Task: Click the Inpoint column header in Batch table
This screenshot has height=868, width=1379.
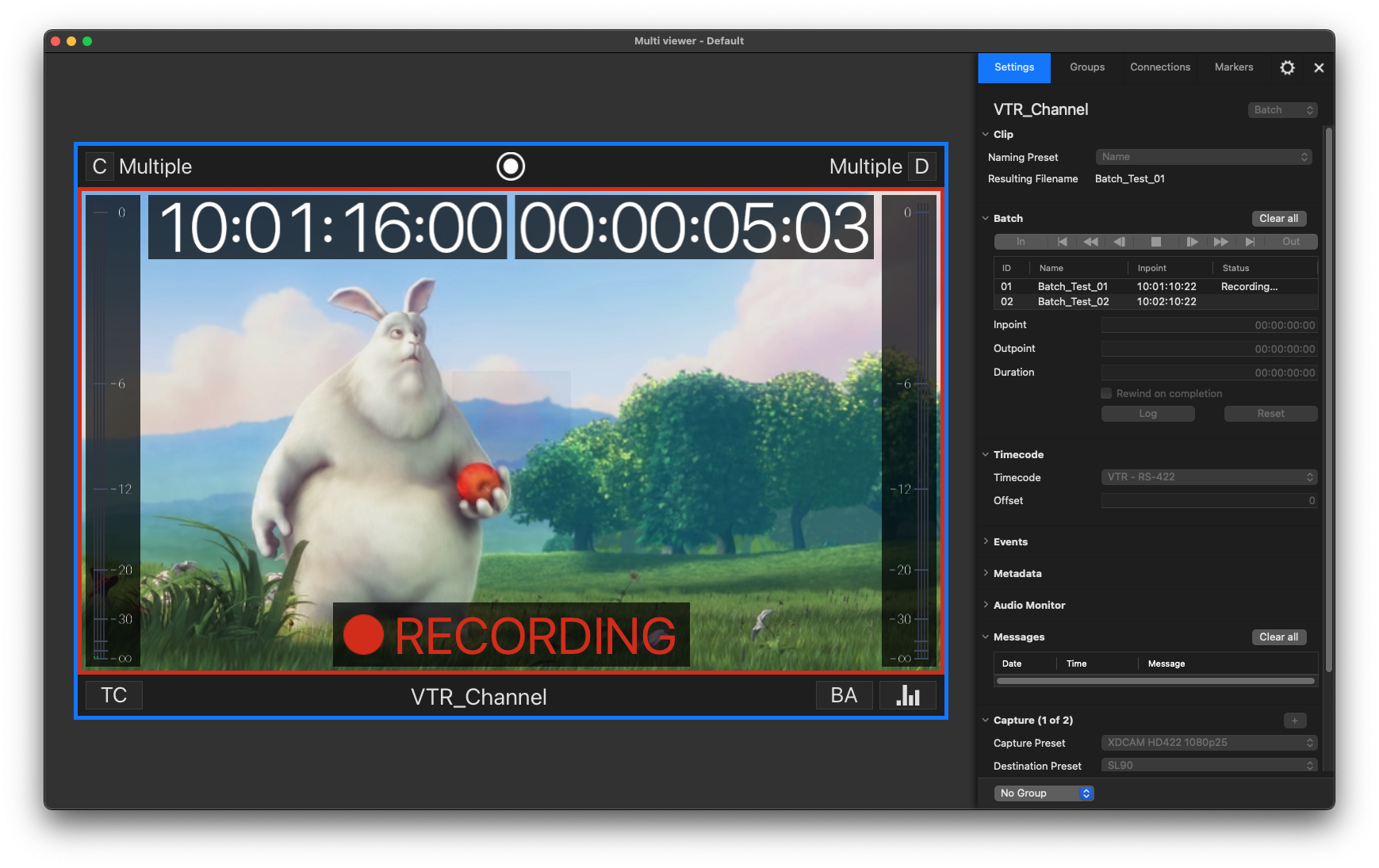Action: coord(1170,269)
